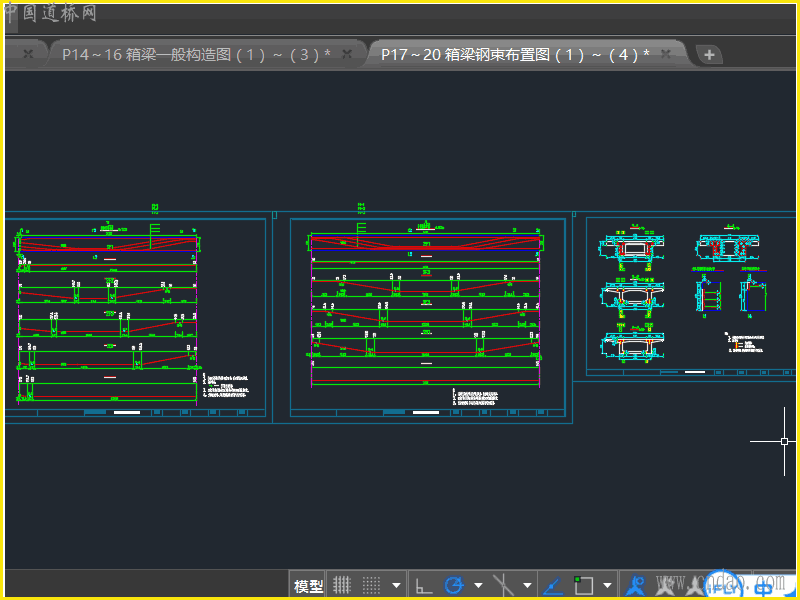
Task: Select the left drawing sheet with tendon layout
Action: click(135, 317)
